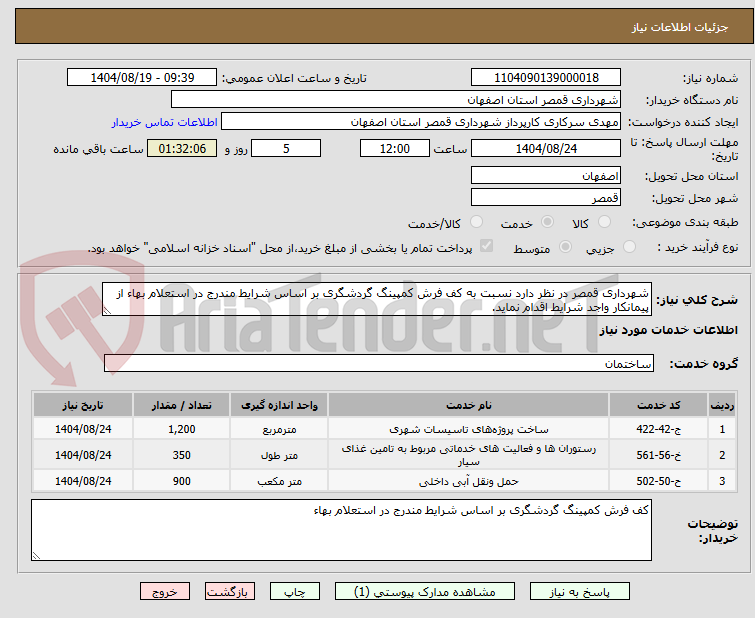
Task: Click the بازگشت back button
Action: click(x=230, y=592)
